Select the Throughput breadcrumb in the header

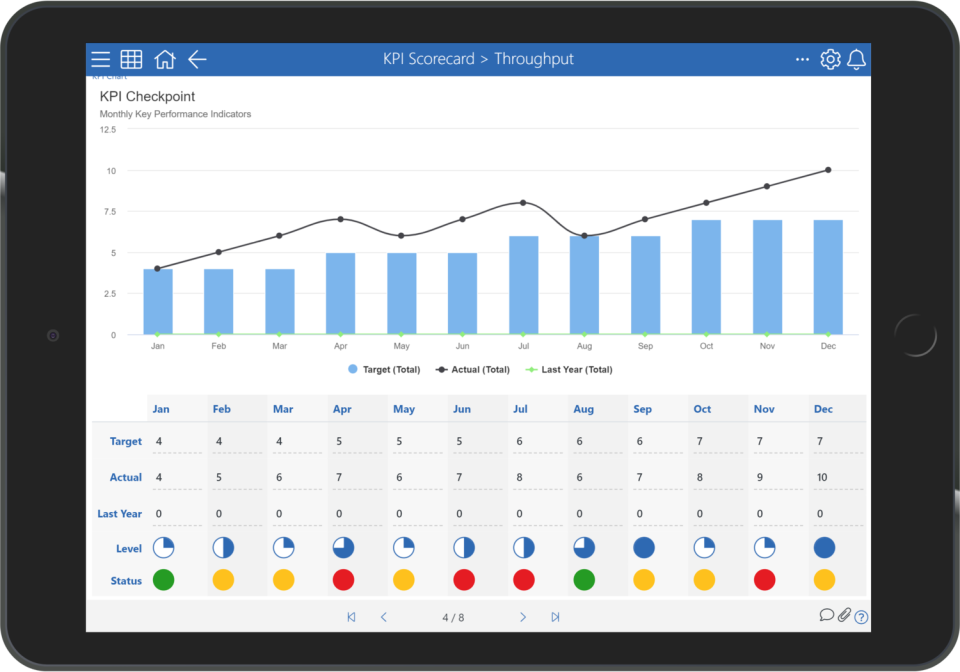click(x=533, y=59)
